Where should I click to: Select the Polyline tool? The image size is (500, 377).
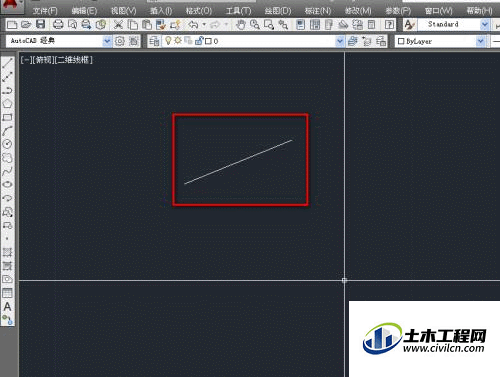point(7,90)
